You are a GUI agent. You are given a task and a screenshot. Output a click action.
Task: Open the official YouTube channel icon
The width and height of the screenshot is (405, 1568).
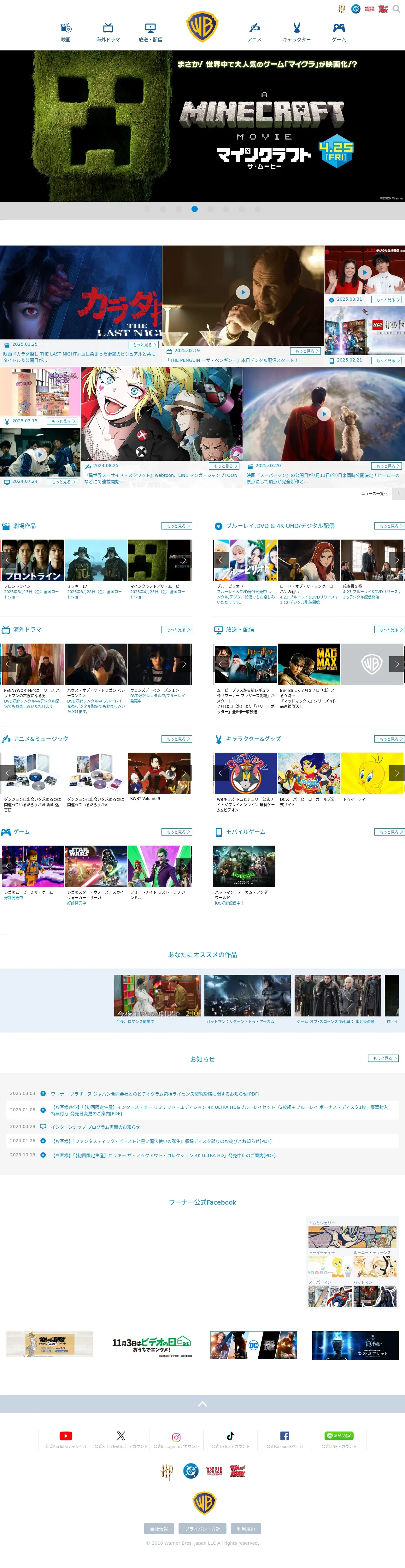[66, 1436]
